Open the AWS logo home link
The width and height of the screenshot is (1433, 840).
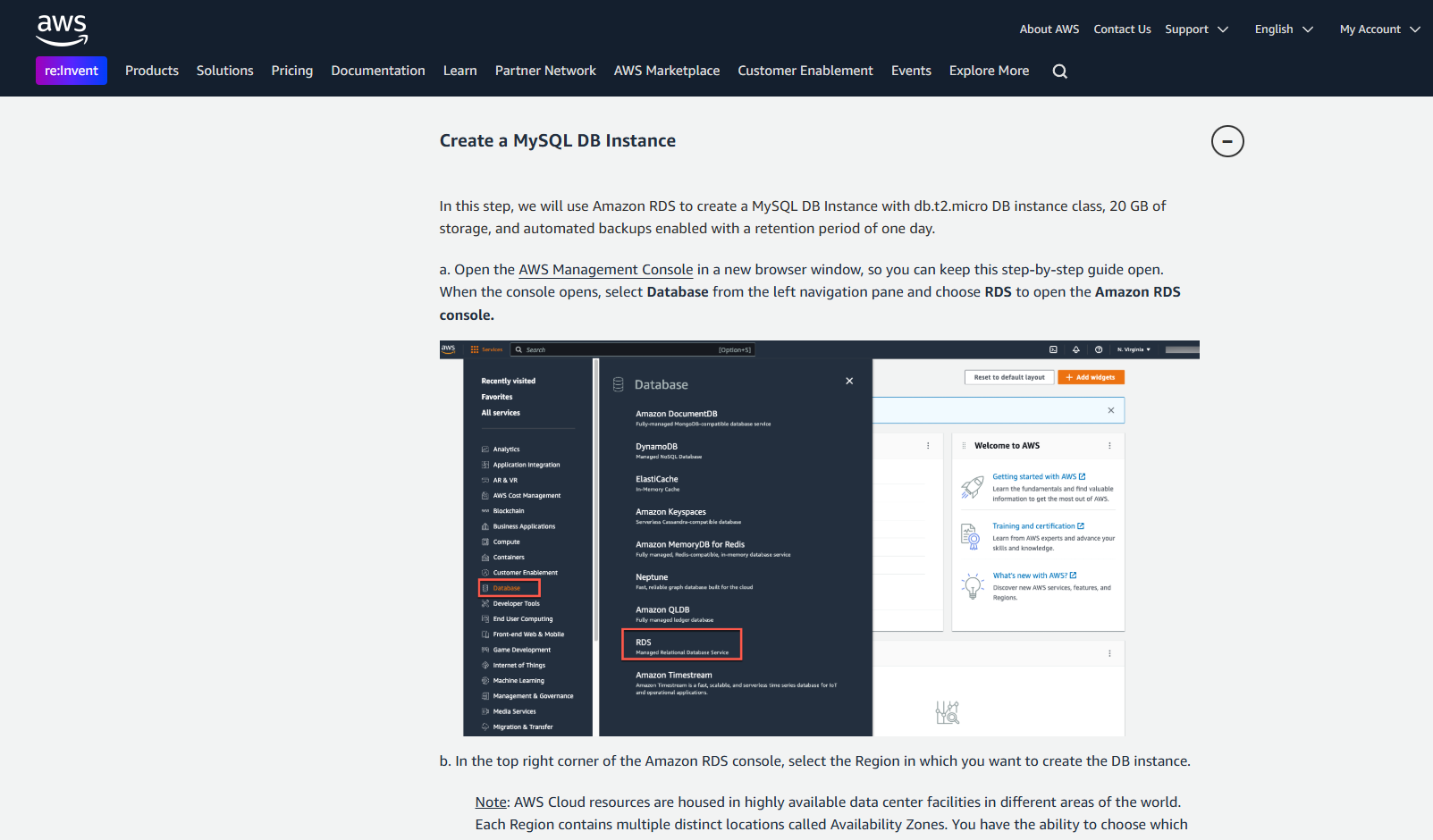(x=62, y=29)
